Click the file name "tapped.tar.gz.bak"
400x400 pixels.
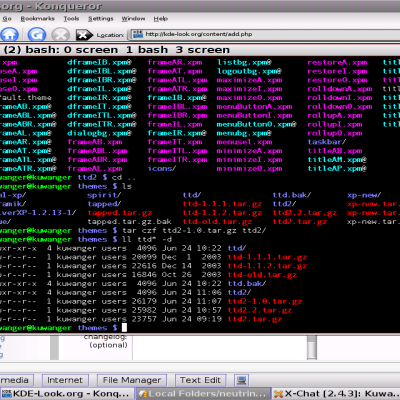[129, 222]
